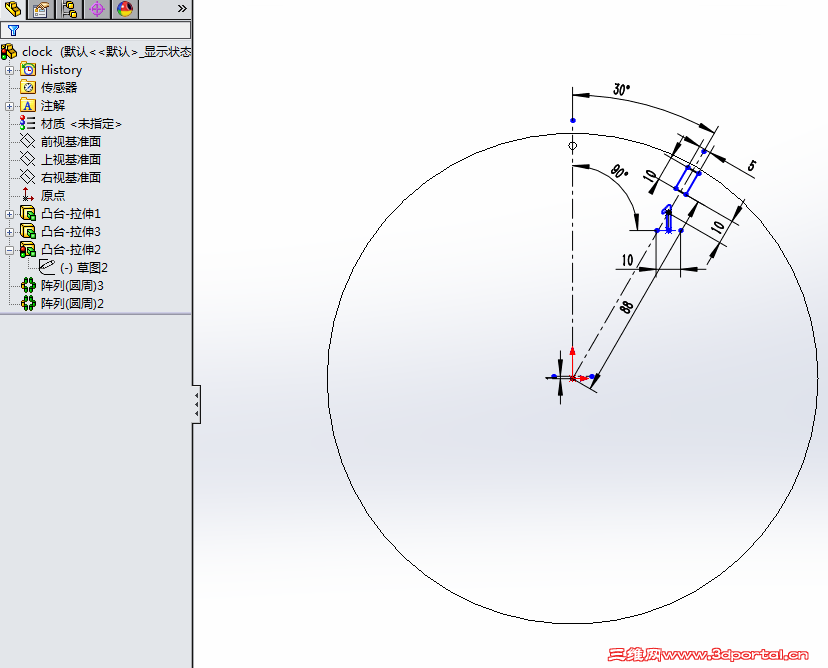Expand the 凸台-拉伸1 feature

tap(10, 214)
